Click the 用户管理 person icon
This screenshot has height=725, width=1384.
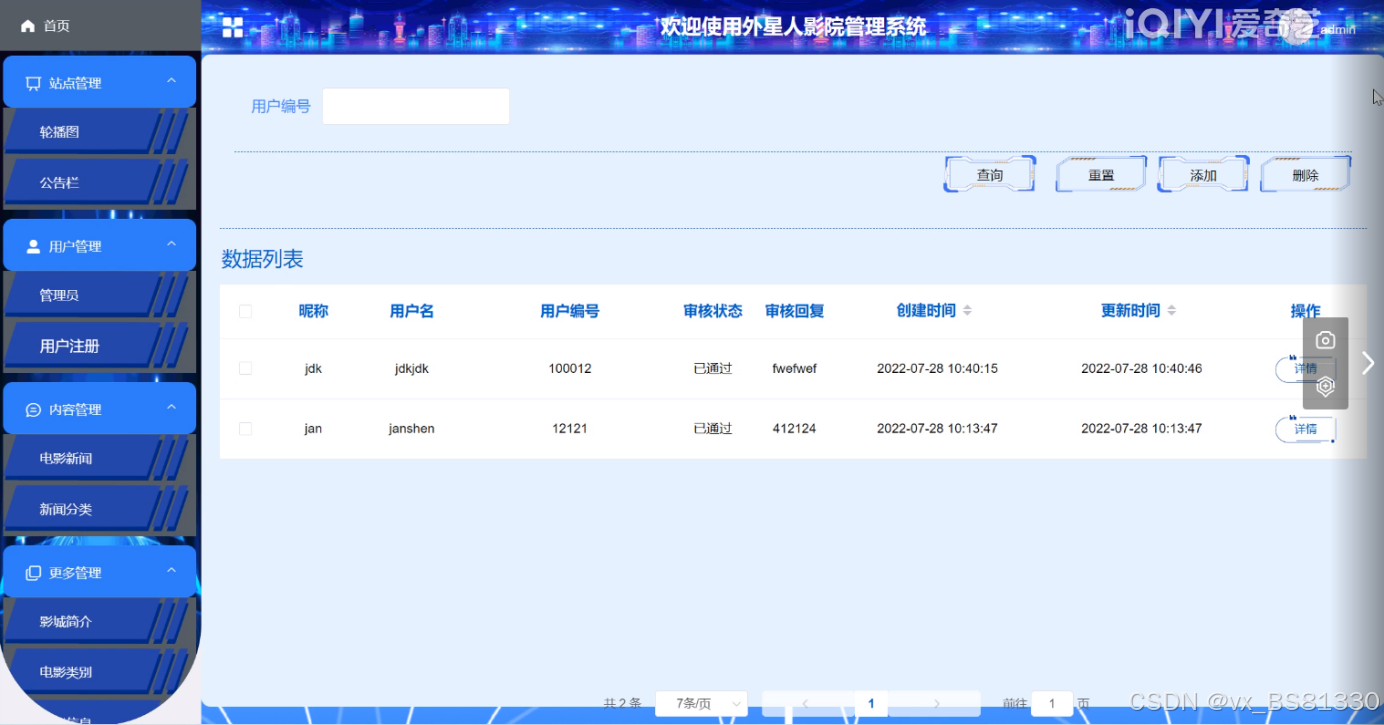(x=33, y=246)
